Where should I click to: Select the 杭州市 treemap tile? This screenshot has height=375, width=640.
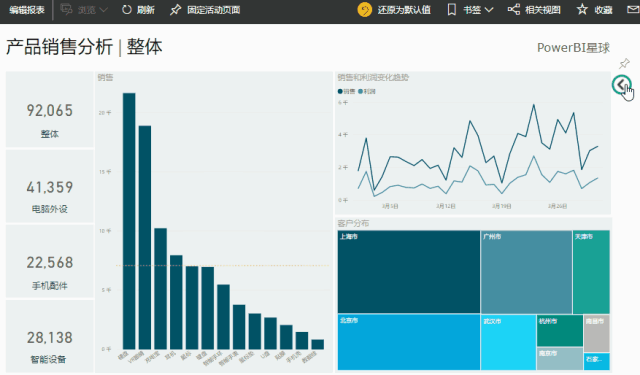coord(560,331)
